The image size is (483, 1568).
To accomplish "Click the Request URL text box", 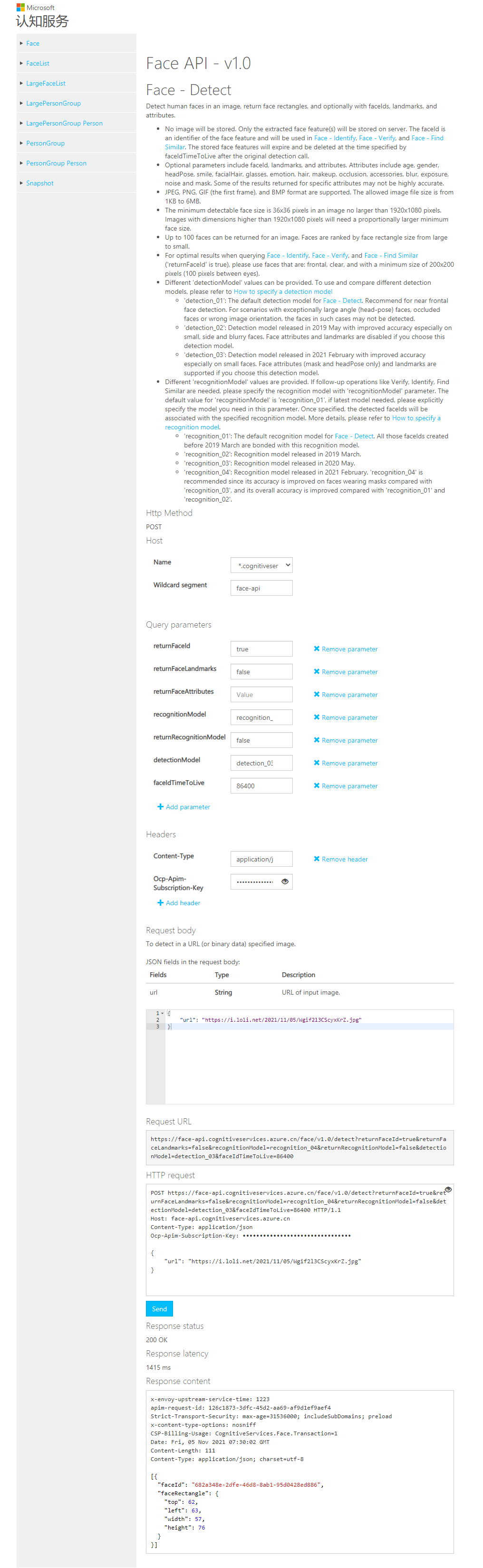I will tap(300, 1147).
